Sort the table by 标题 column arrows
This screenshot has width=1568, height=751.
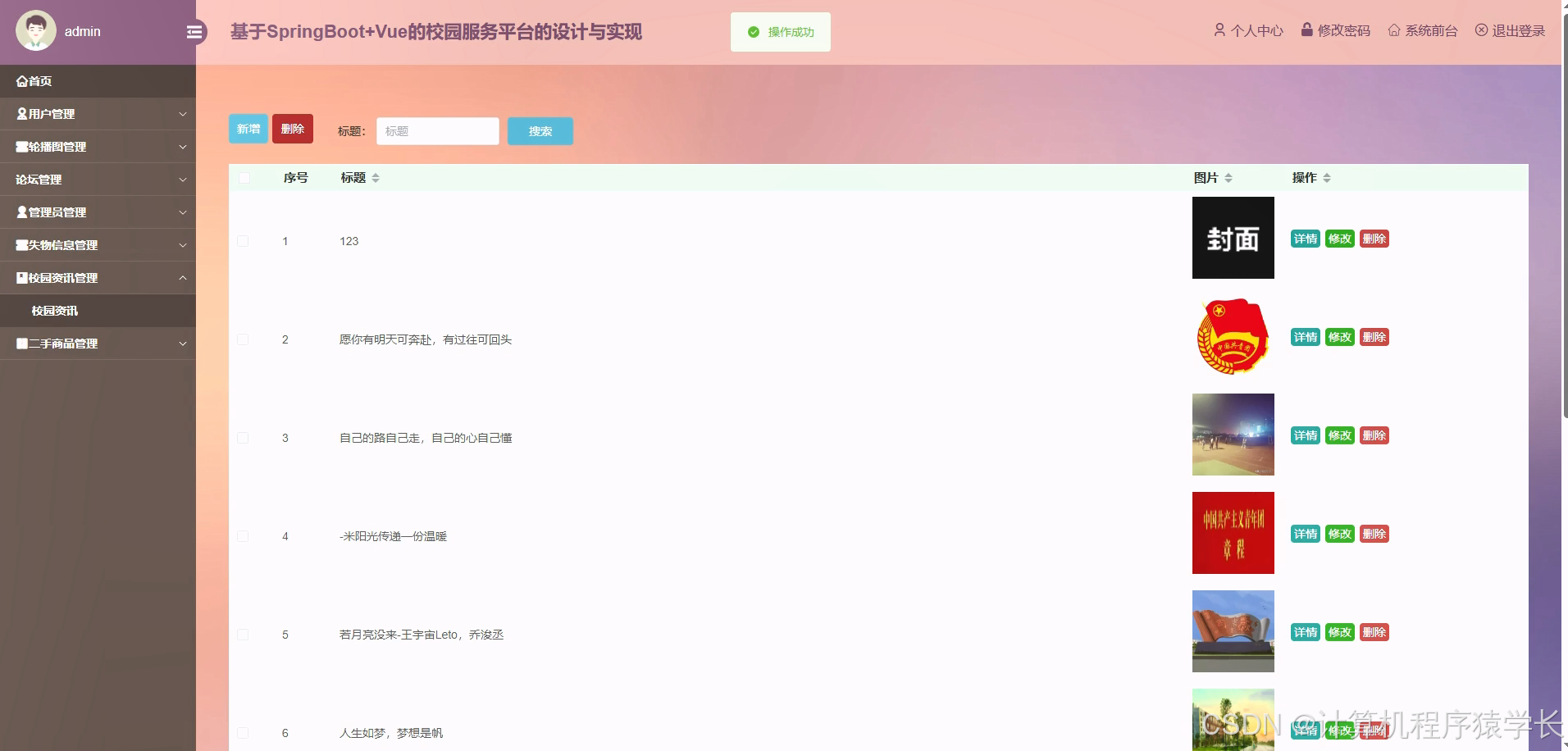click(x=376, y=177)
